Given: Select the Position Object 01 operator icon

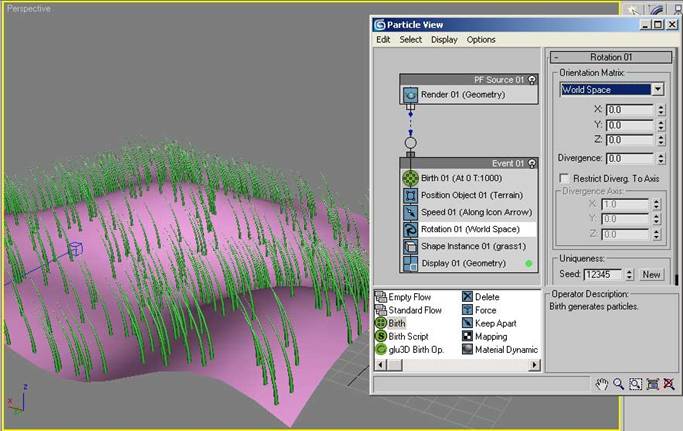Looking at the screenshot, I should (x=410, y=195).
